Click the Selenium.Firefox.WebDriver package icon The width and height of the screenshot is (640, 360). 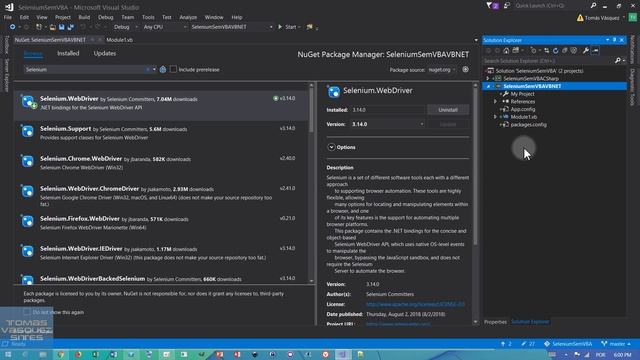coord(28,221)
